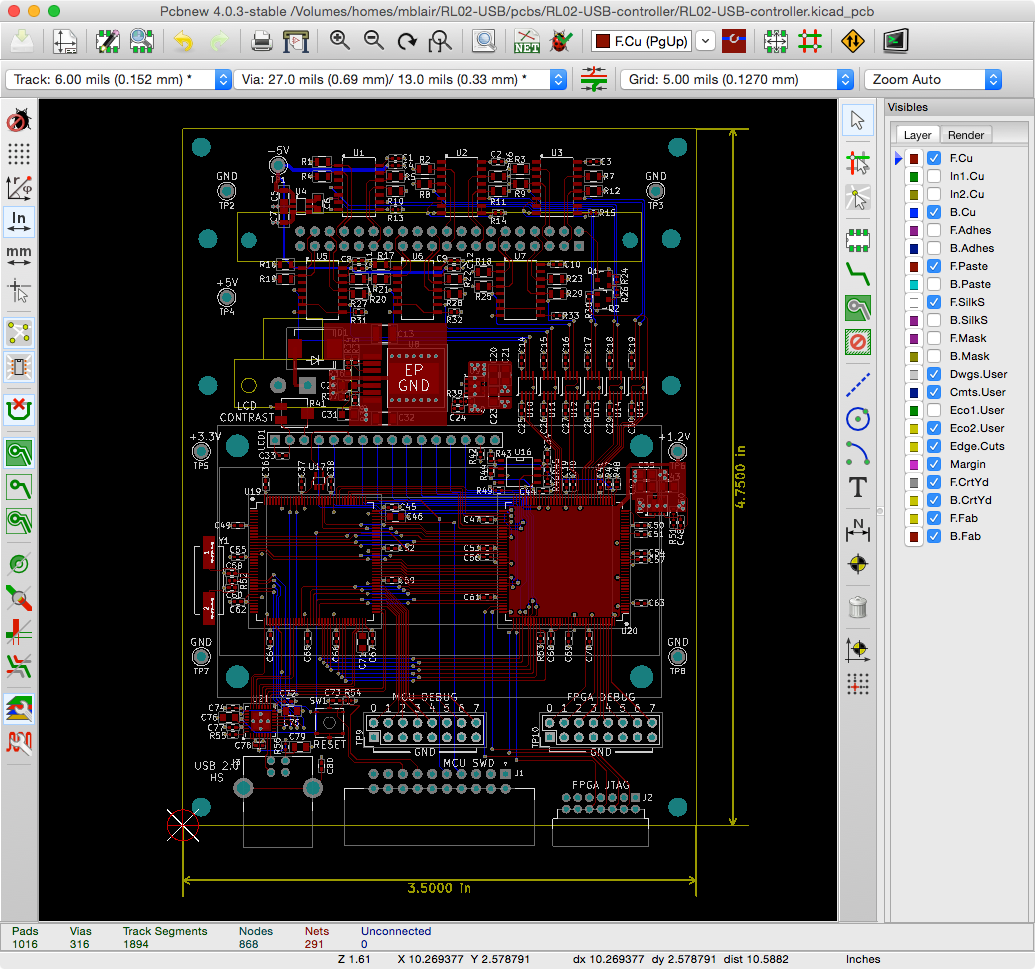This screenshot has height=969, width=1035.
Task: Toggle millimeter units 'mm' button
Action: pyautogui.click(x=18, y=255)
